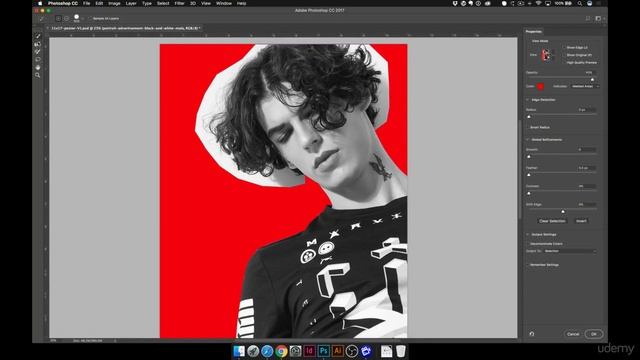Open the Output To dropdown
This screenshot has width=640, height=360.
(570, 251)
